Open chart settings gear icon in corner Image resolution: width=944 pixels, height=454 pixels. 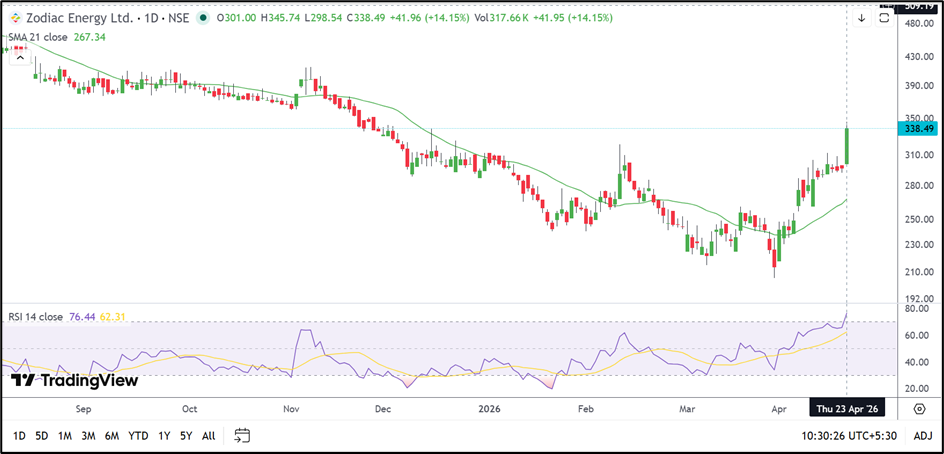pos(919,409)
